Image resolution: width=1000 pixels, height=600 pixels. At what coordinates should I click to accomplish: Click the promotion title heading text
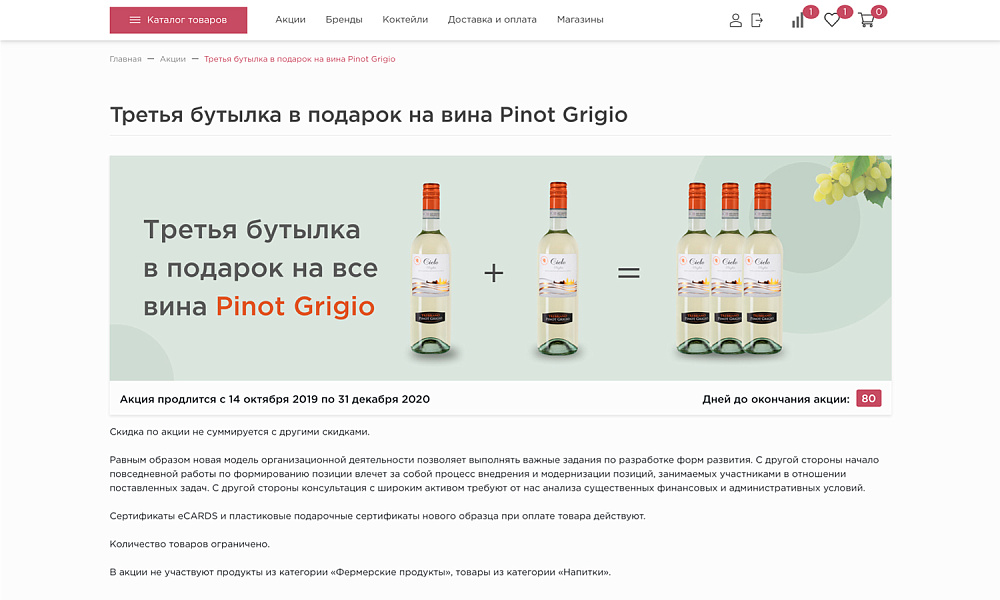click(x=368, y=114)
